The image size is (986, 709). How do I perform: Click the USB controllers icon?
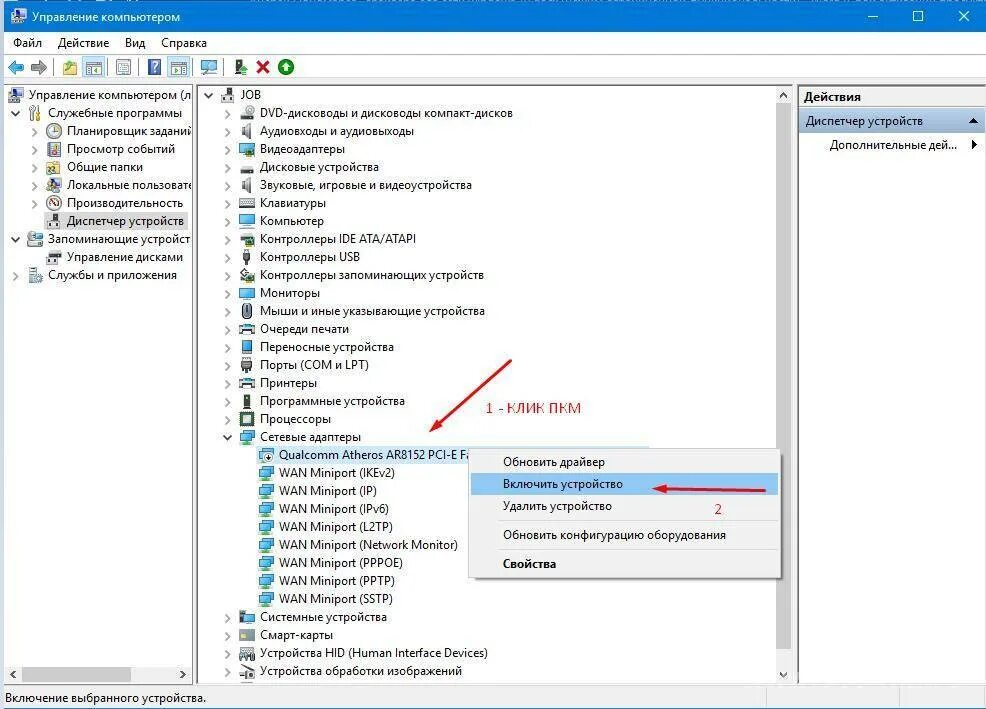pyautogui.click(x=247, y=257)
